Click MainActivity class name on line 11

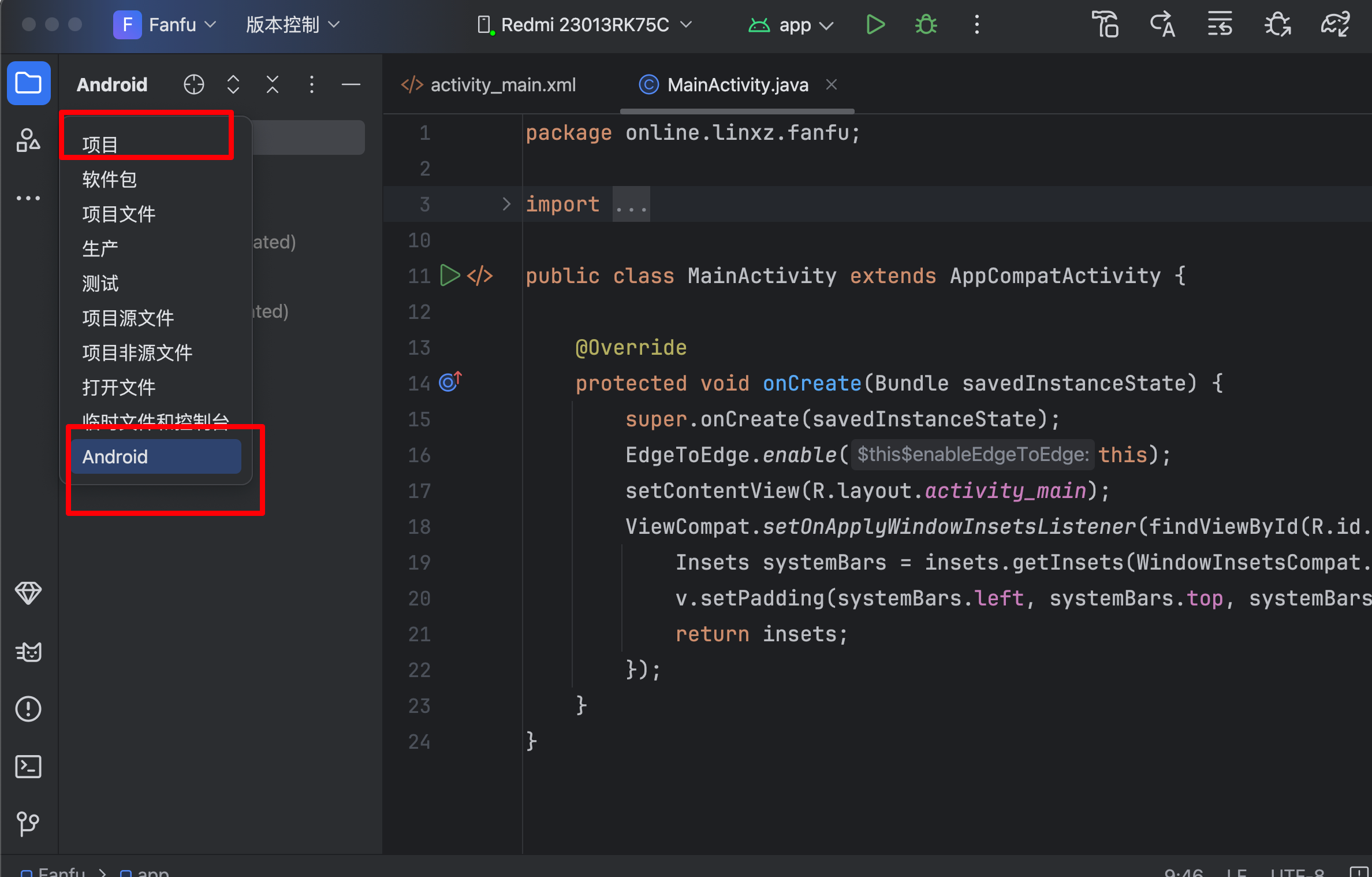762,276
